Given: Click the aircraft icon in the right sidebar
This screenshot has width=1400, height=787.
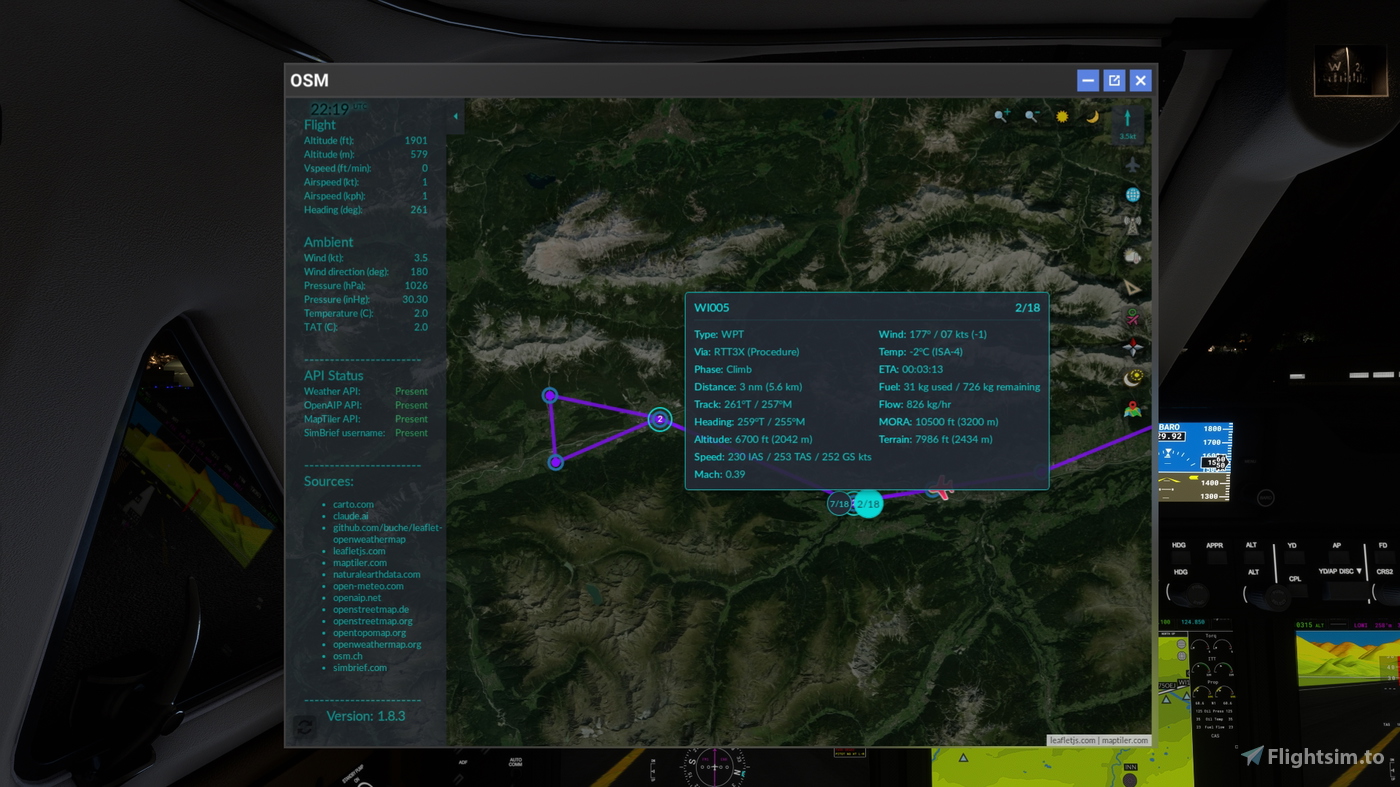Looking at the screenshot, I should (1132, 162).
